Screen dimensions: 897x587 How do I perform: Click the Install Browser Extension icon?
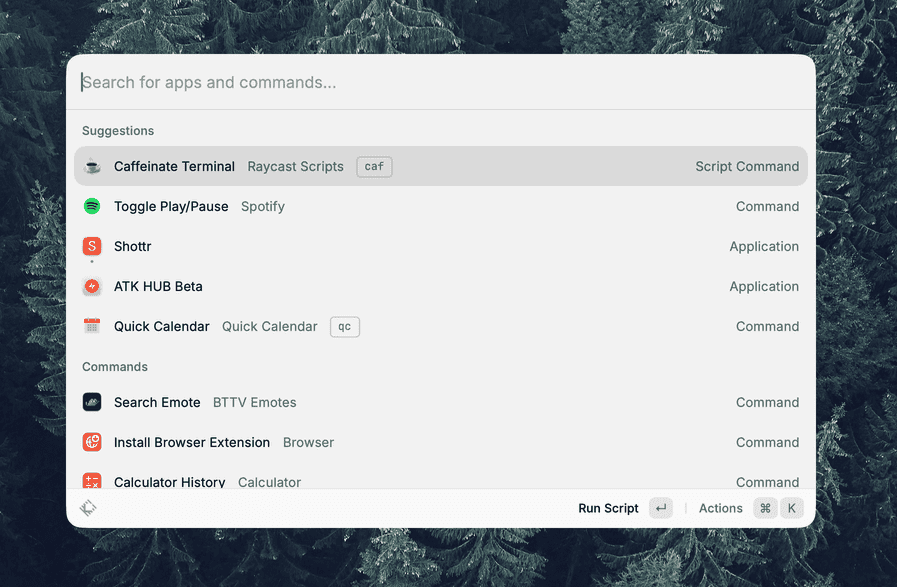point(92,442)
